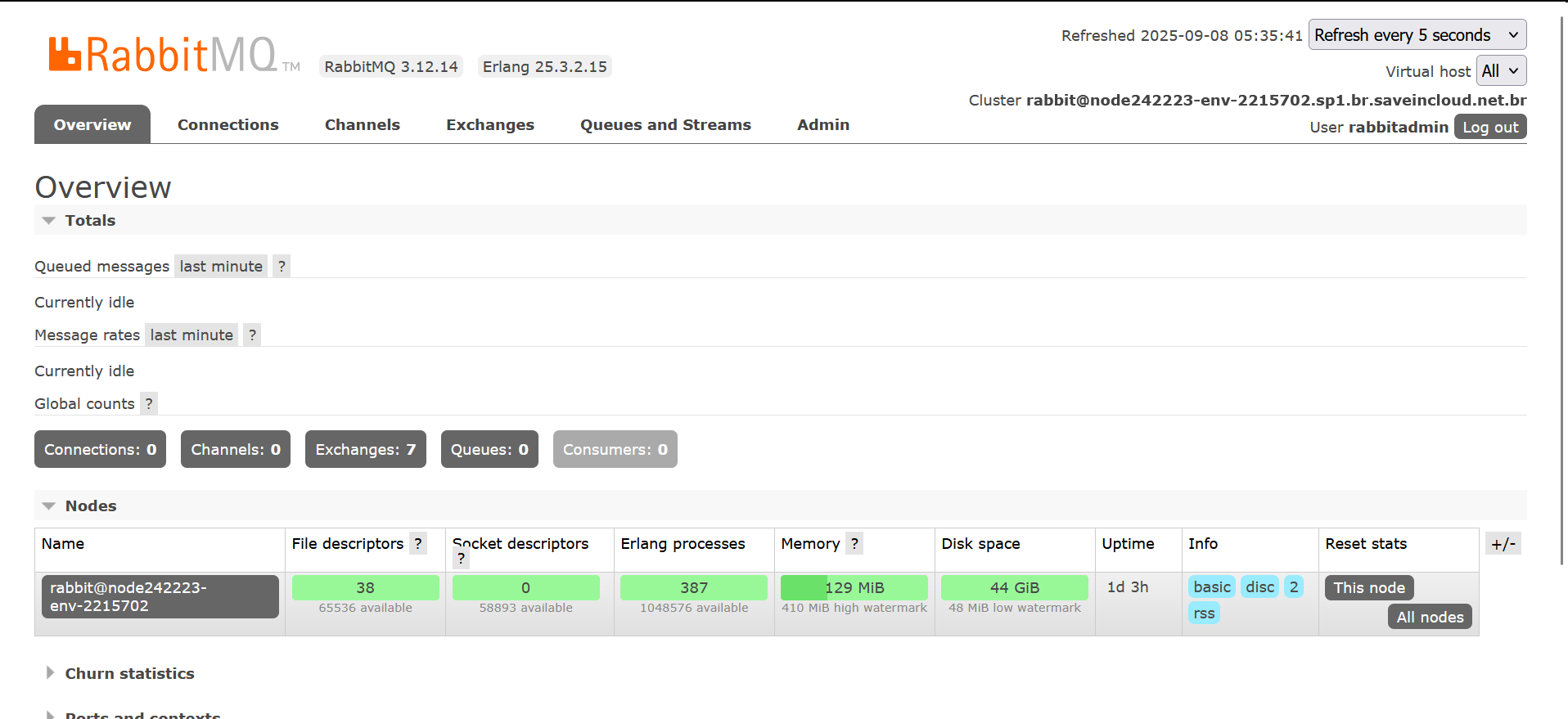The image size is (1568, 719).
Task: Open help for File descriptors column
Action: click(418, 543)
